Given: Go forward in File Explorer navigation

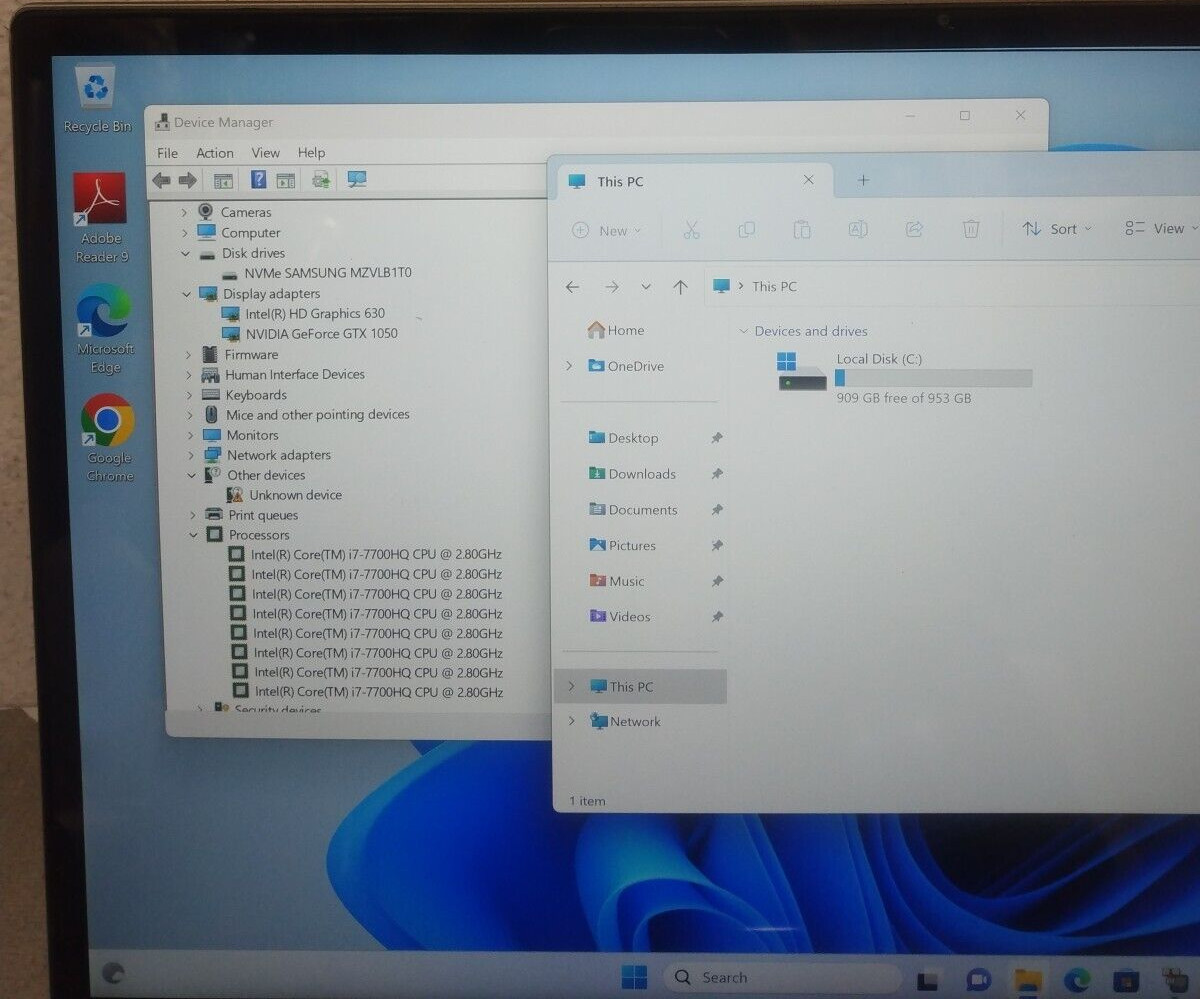Looking at the screenshot, I should point(611,287).
